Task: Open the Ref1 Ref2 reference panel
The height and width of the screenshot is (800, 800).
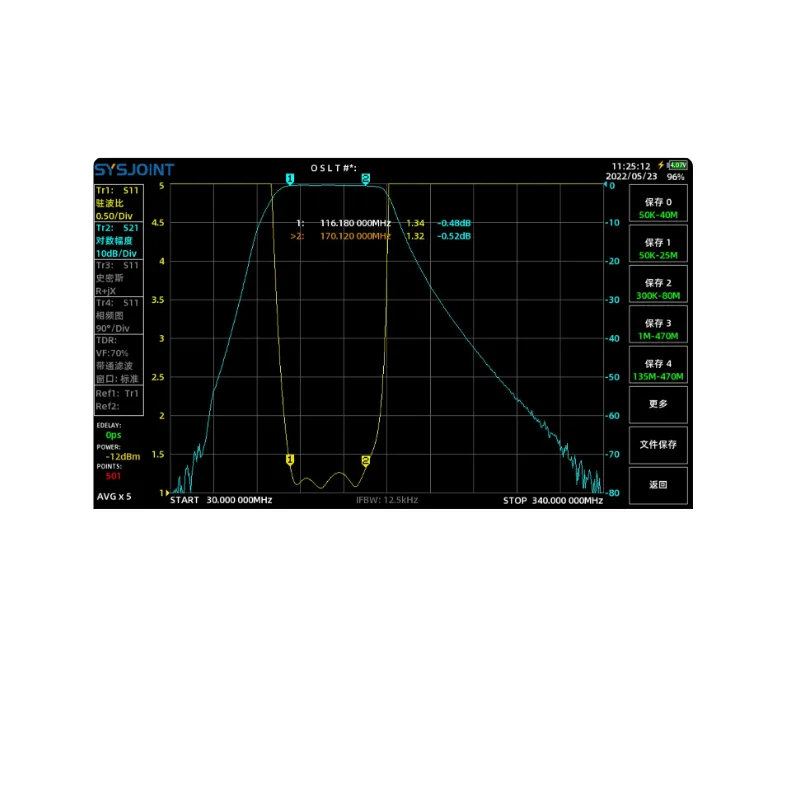Action: point(118,401)
